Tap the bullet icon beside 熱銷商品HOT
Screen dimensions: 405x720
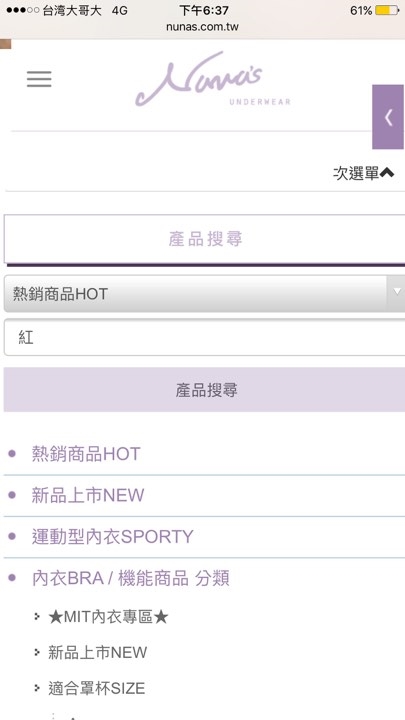point(12,454)
